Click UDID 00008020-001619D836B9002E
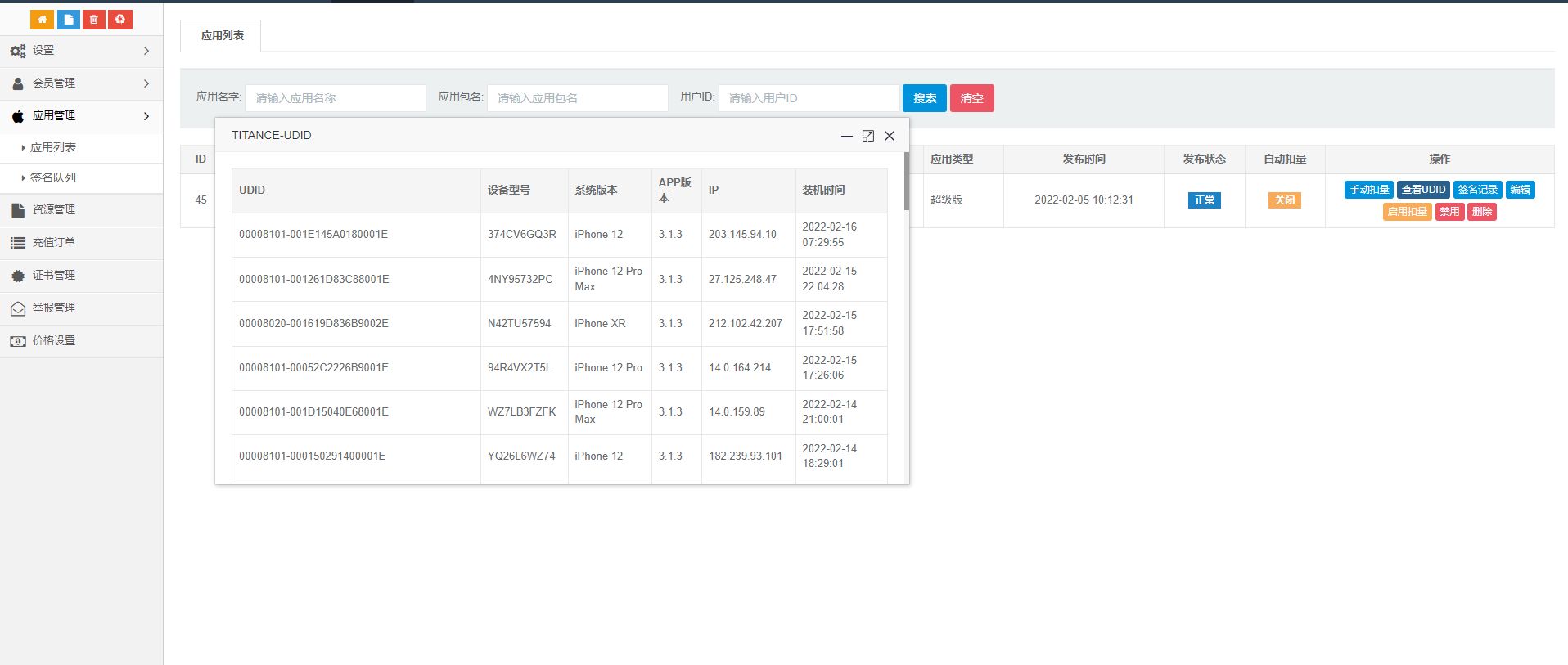 point(313,324)
